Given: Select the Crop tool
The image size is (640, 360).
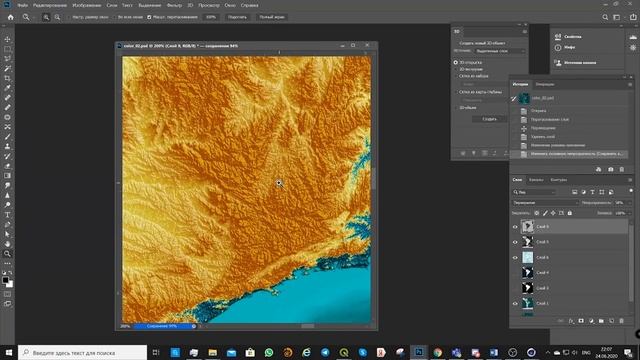Looking at the screenshot, I should 7,78.
